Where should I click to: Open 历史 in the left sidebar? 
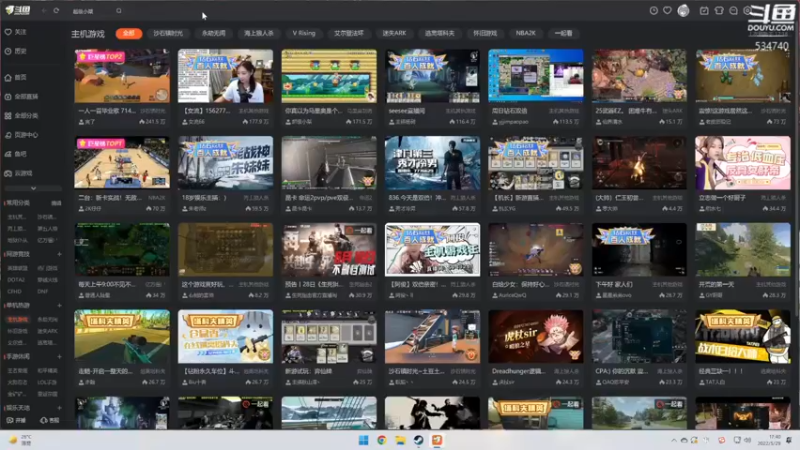click(16, 51)
